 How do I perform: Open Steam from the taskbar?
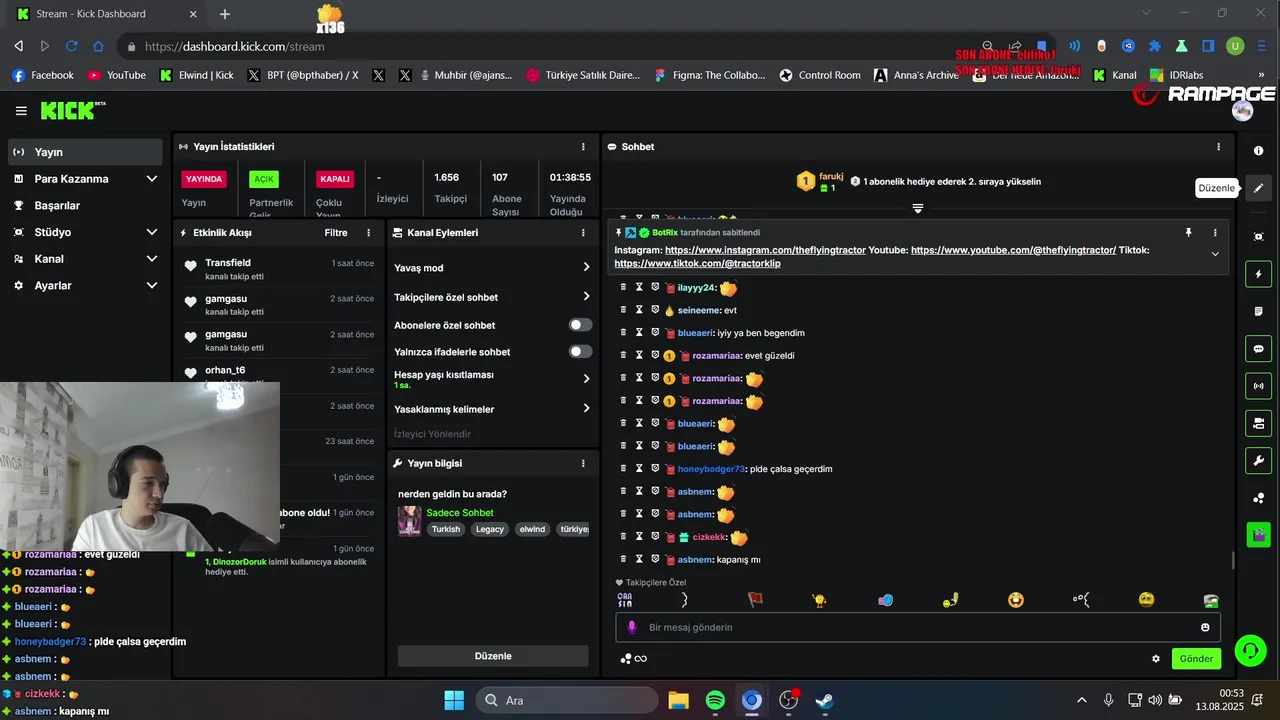click(x=824, y=700)
